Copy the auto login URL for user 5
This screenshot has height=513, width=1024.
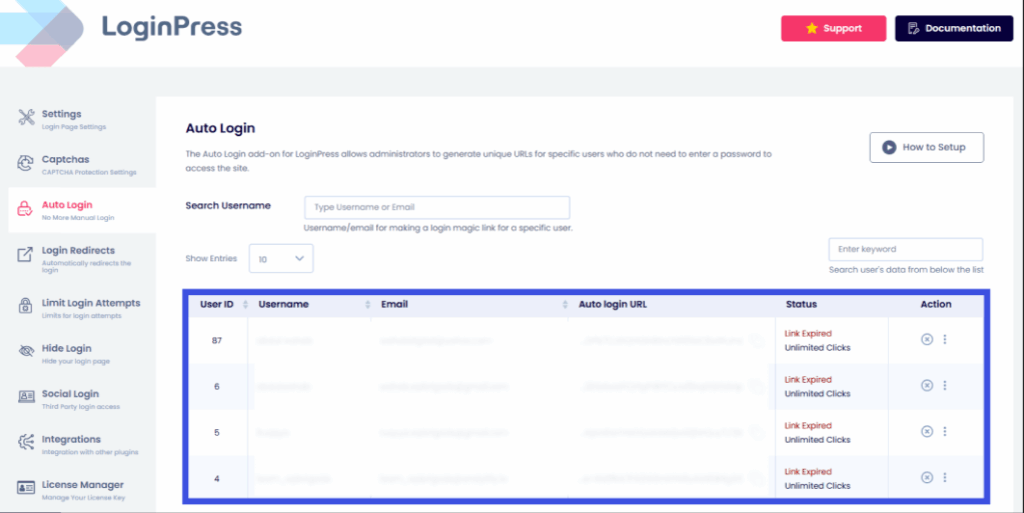tap(757, 432)
